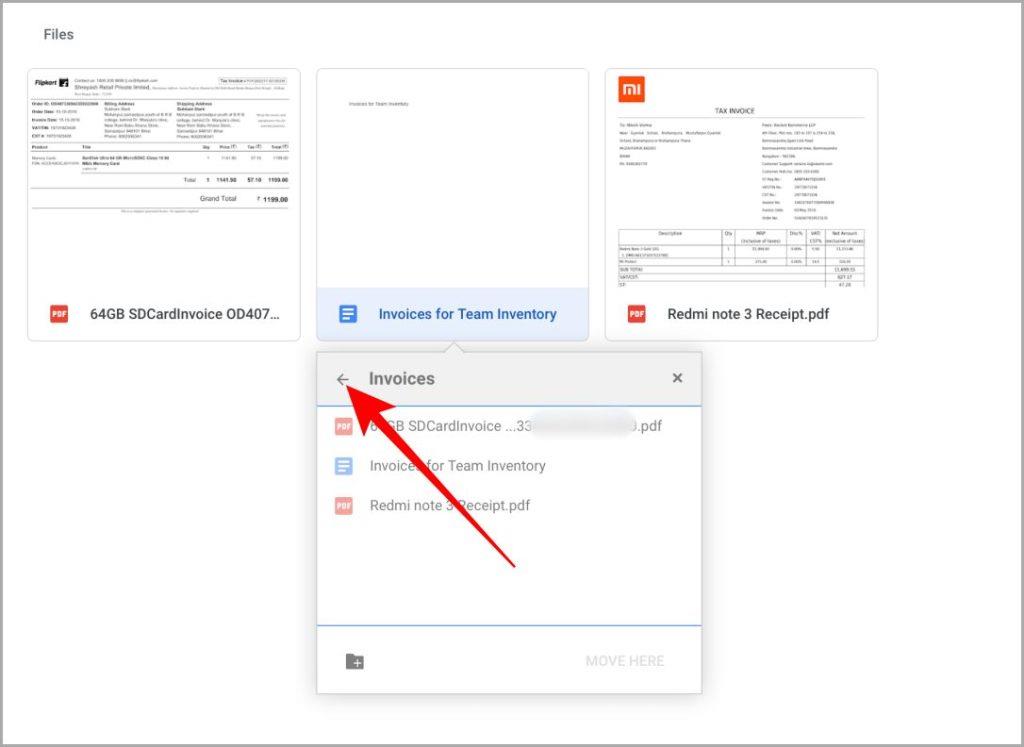The image size is (1024, 747).
Task: Click Docs icon on Team Inventory card
Action: coord(348,314)
